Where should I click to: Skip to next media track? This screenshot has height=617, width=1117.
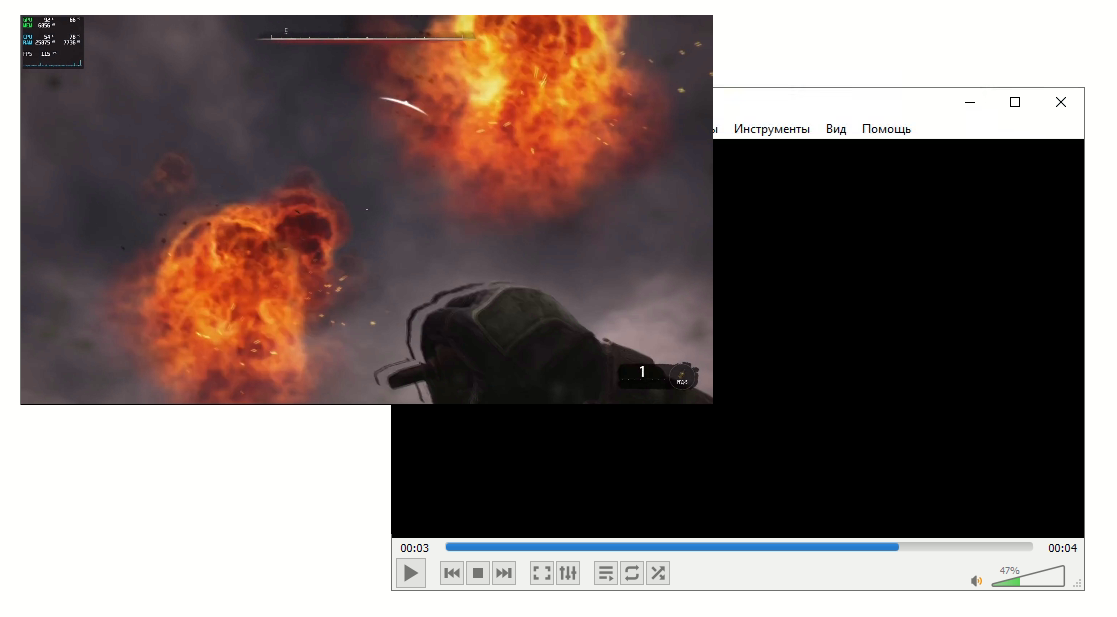click(504, 573)
